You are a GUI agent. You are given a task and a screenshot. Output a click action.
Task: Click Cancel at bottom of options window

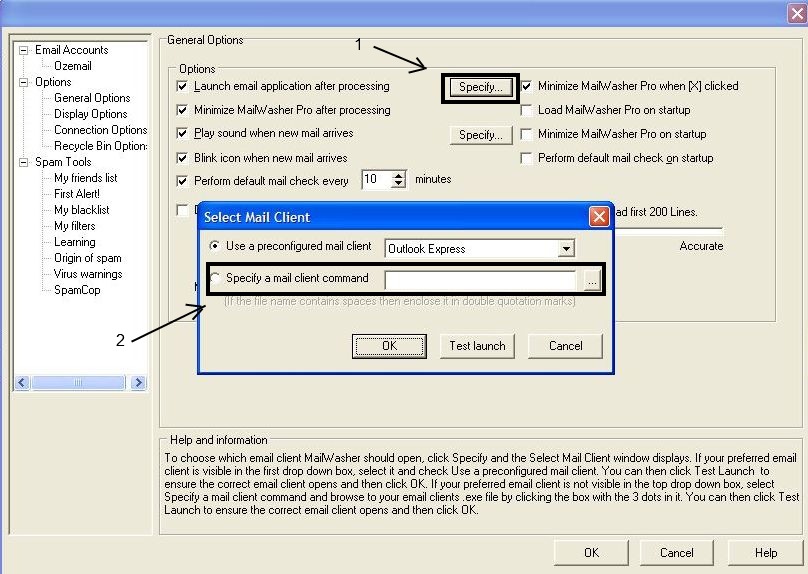(x=677, y=553)
